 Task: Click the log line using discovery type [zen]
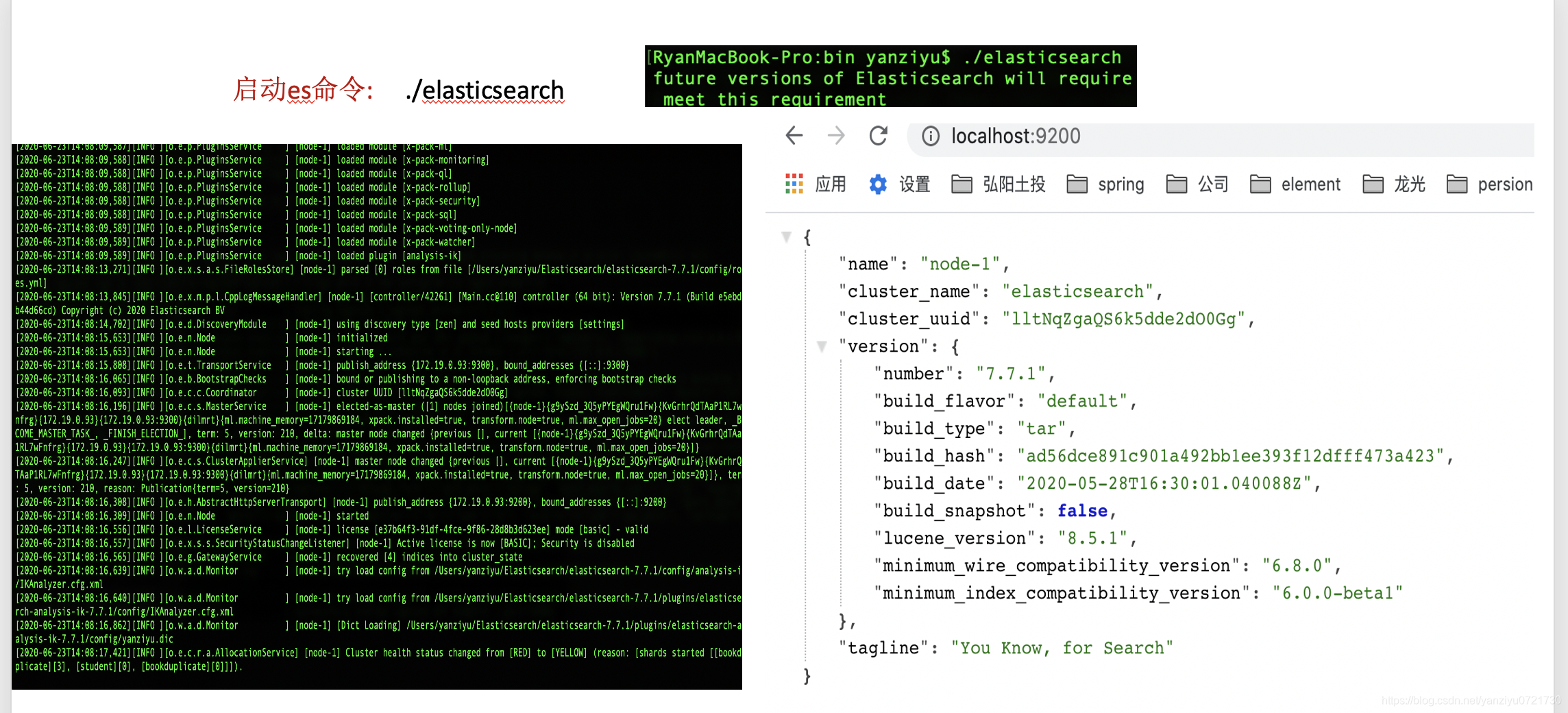pyautogui.click(x=319, y=324)
